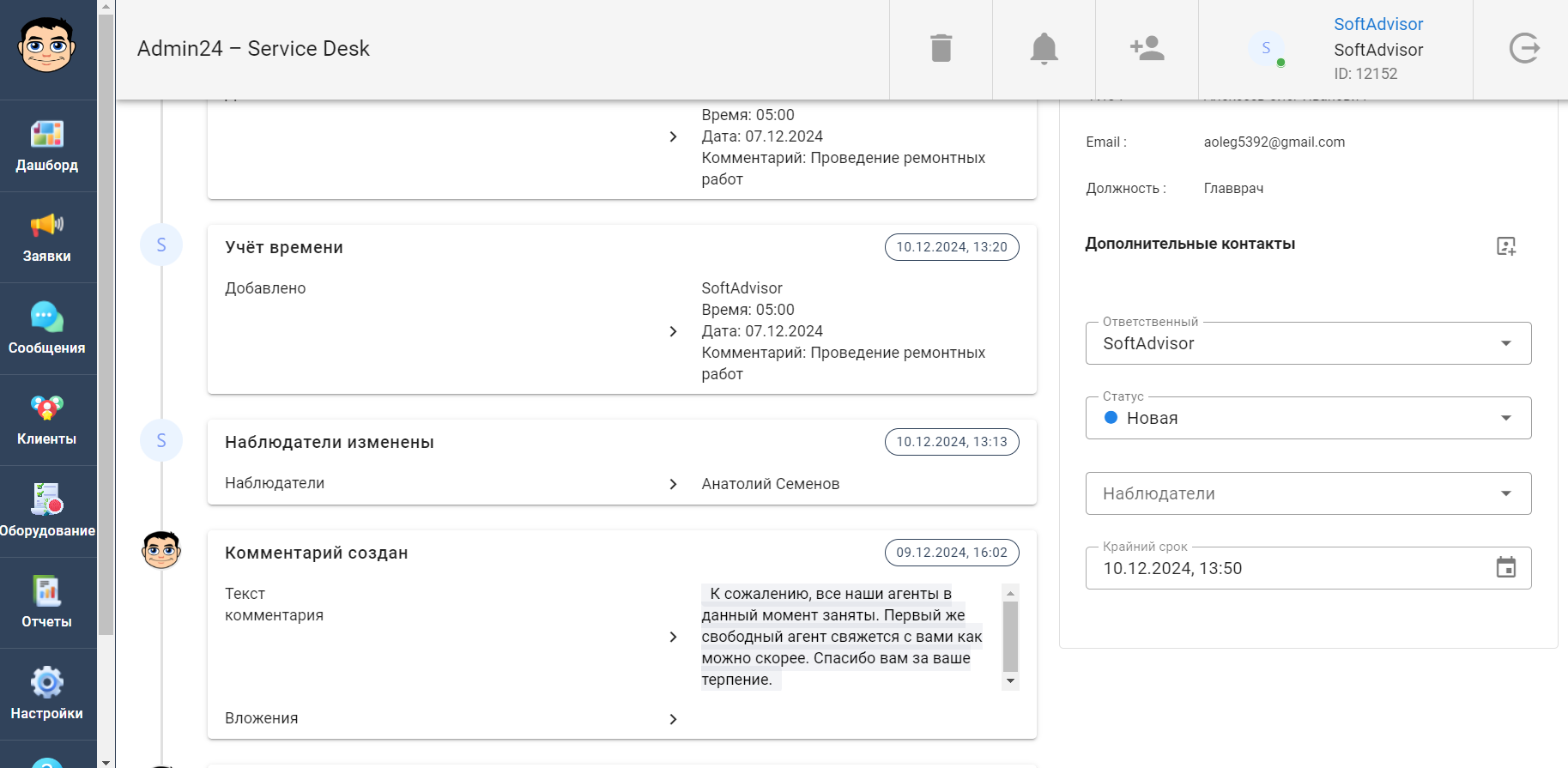Viewport: 1568px width, 768px height.
Task: Open the deadline calendar picker
Action: [x=1506, y=567]
